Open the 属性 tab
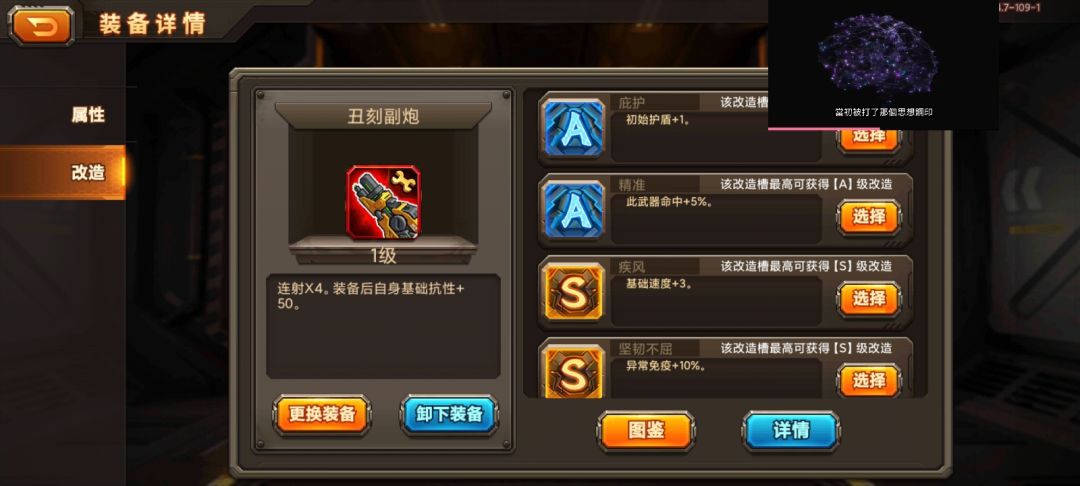 click(88, 115)
